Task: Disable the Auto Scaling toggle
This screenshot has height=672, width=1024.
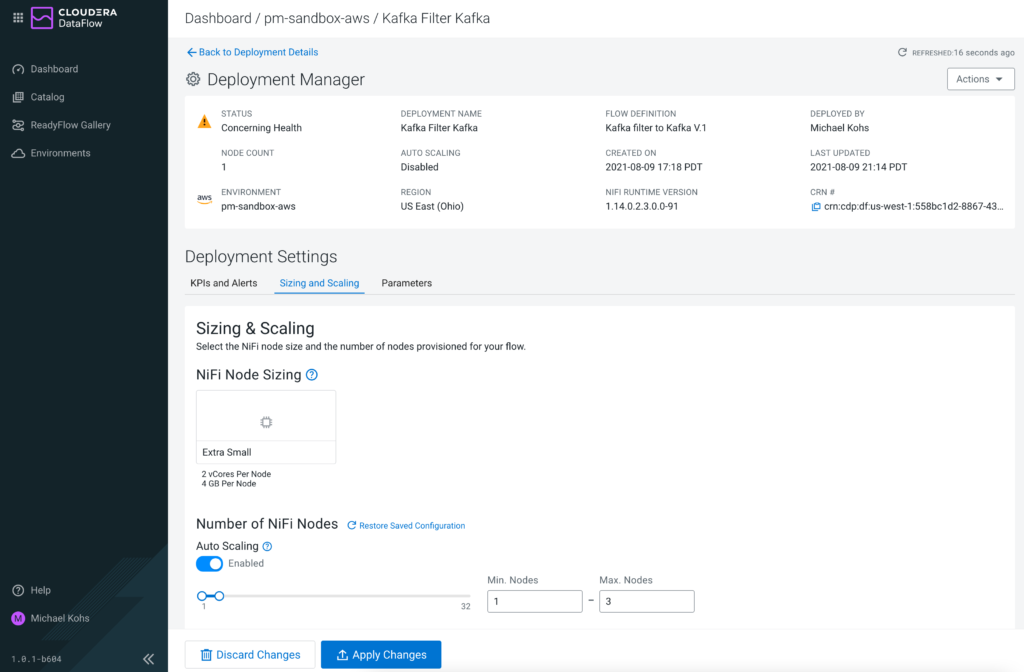Action: point(210,564)
